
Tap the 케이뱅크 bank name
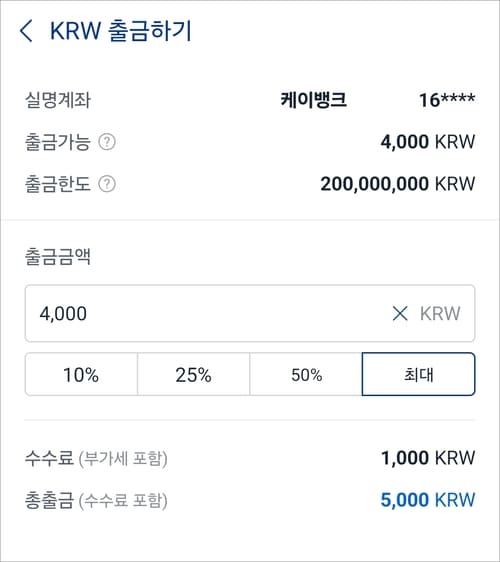coord(313,100)
